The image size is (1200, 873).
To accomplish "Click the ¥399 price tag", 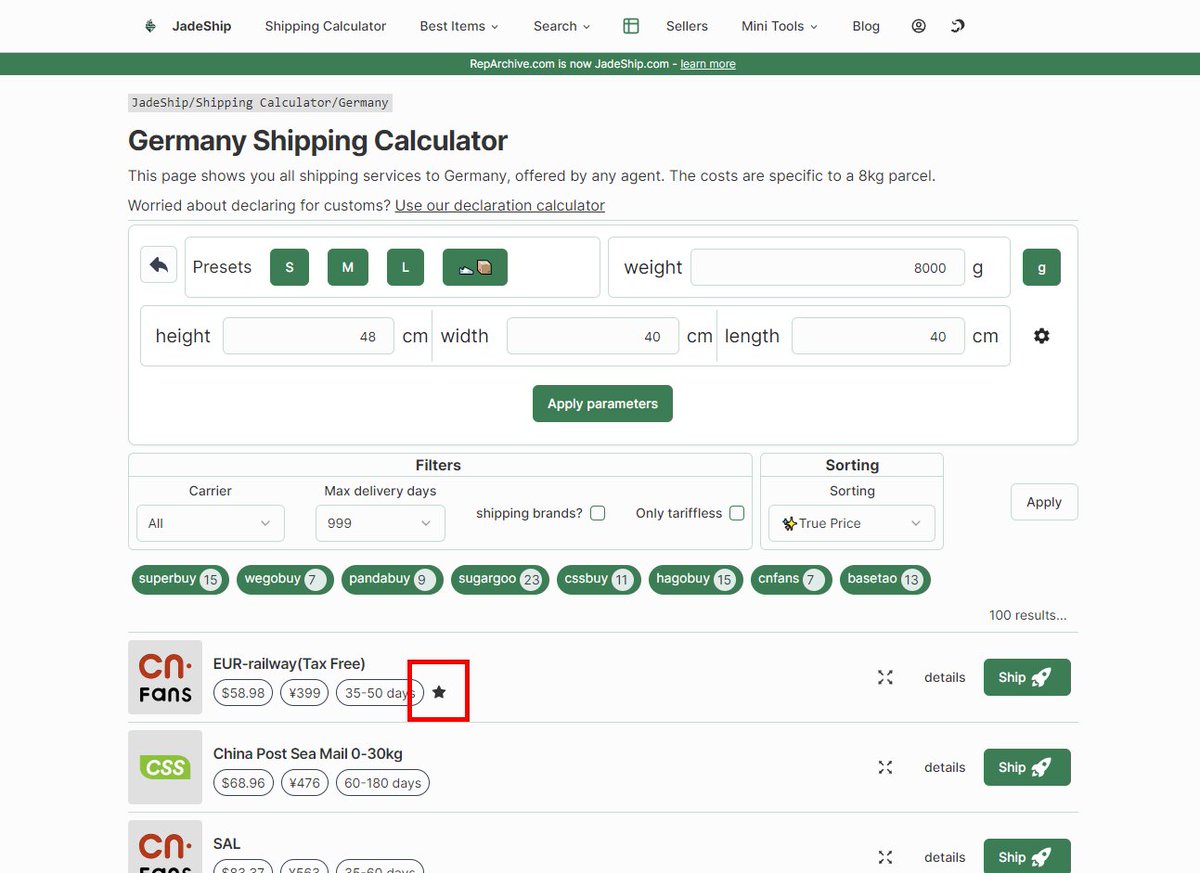I will click(304, 692).
